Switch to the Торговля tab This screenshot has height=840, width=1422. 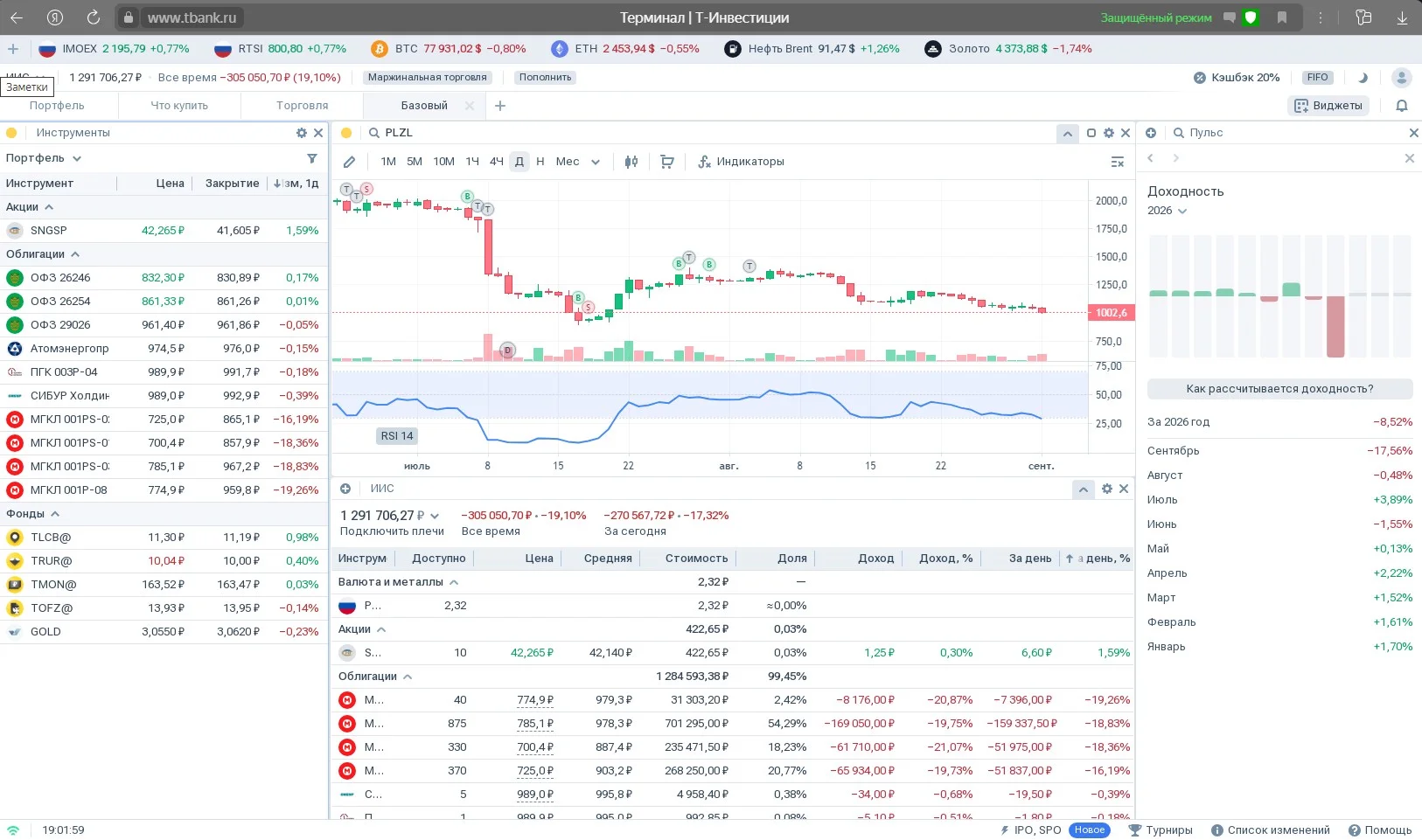pos(303,106)
